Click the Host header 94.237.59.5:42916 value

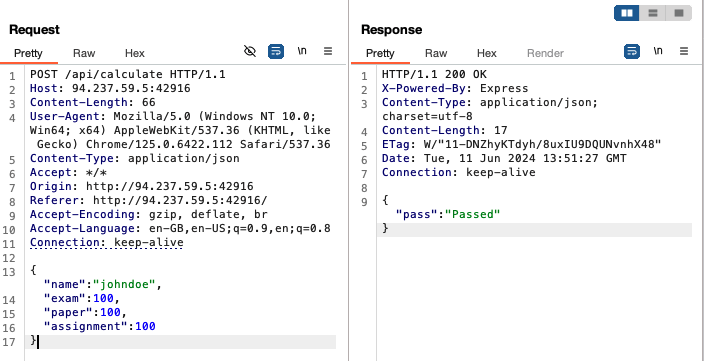131,88
